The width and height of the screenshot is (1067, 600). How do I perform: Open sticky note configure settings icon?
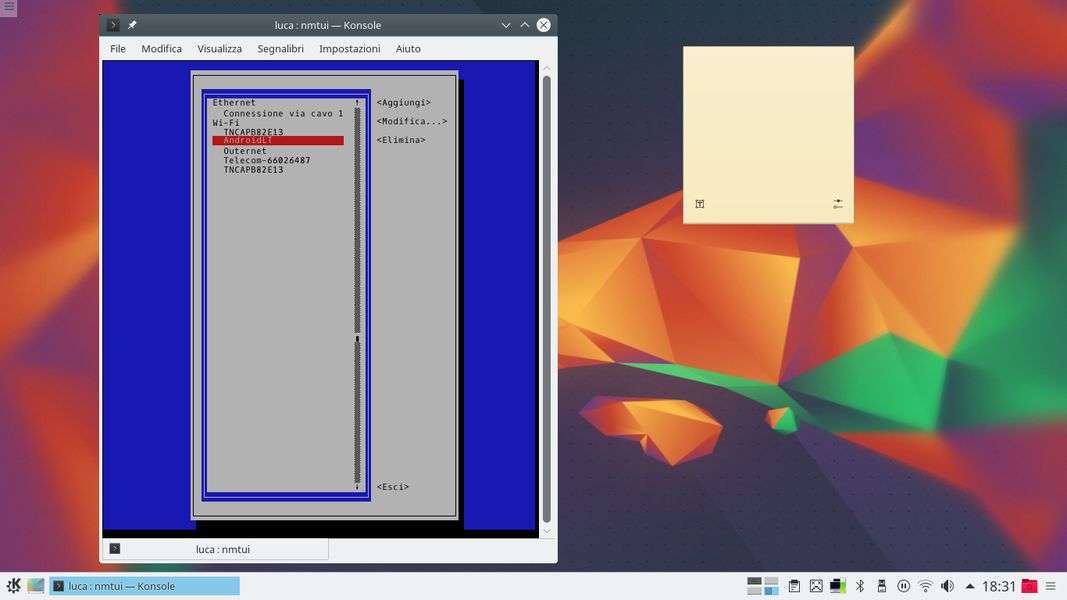837,204
